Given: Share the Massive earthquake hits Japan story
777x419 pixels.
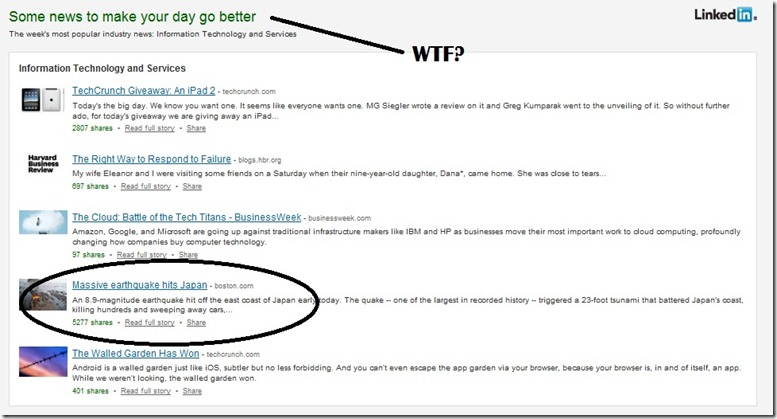Looking at the screenshot, I should pyautogui.click(x=196, y=322).
